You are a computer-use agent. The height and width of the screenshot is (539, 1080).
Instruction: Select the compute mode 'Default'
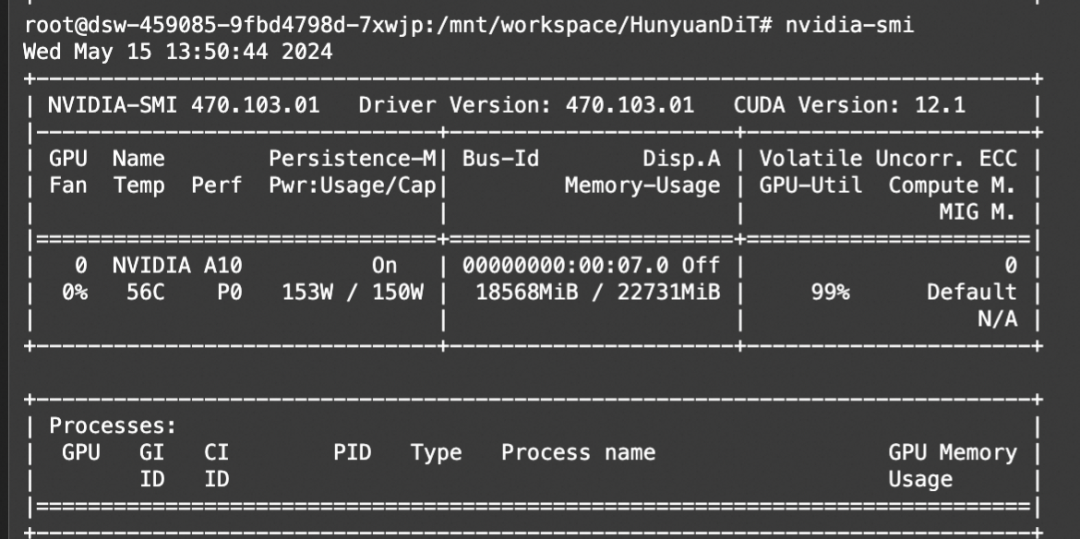point(972,293)
